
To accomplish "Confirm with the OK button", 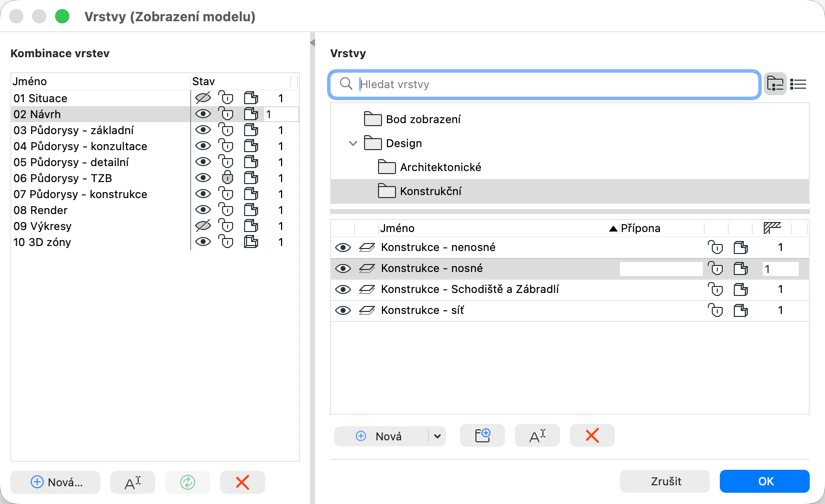I will pyautogui.click(x=764, y=481).
